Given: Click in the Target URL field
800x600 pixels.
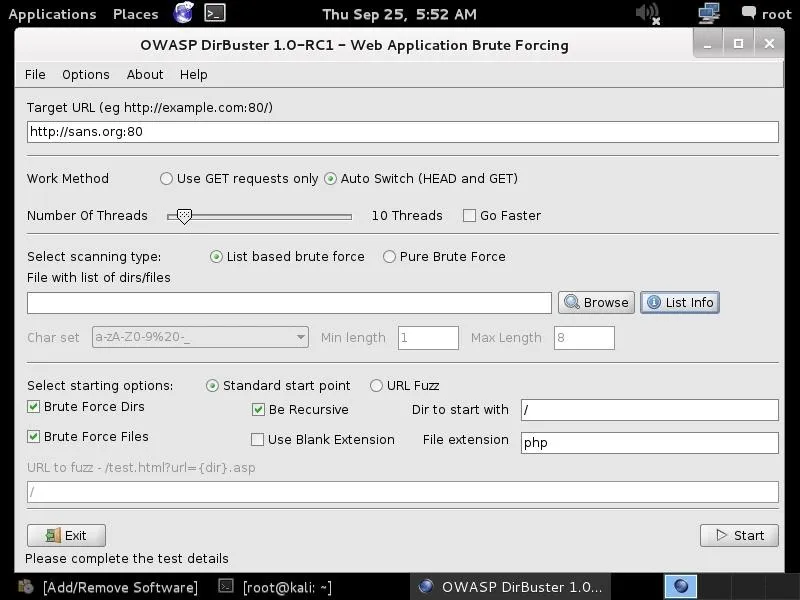Looking at the screenshot, I should pyautogui.click(x=403, y=132).
